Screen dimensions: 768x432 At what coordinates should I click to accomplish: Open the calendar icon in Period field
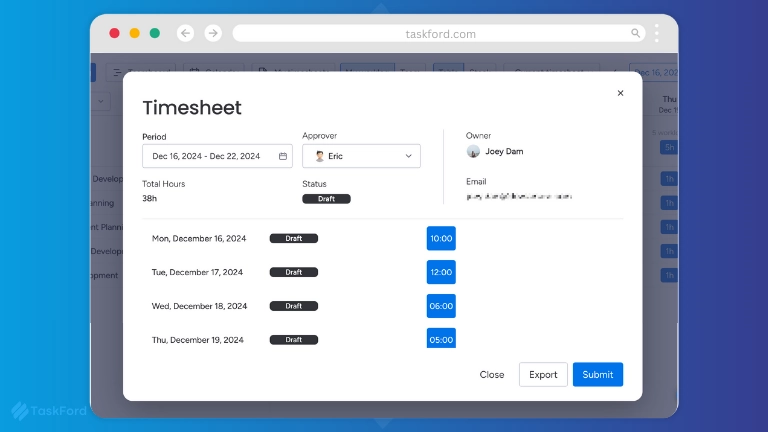(x=283, y=156)
